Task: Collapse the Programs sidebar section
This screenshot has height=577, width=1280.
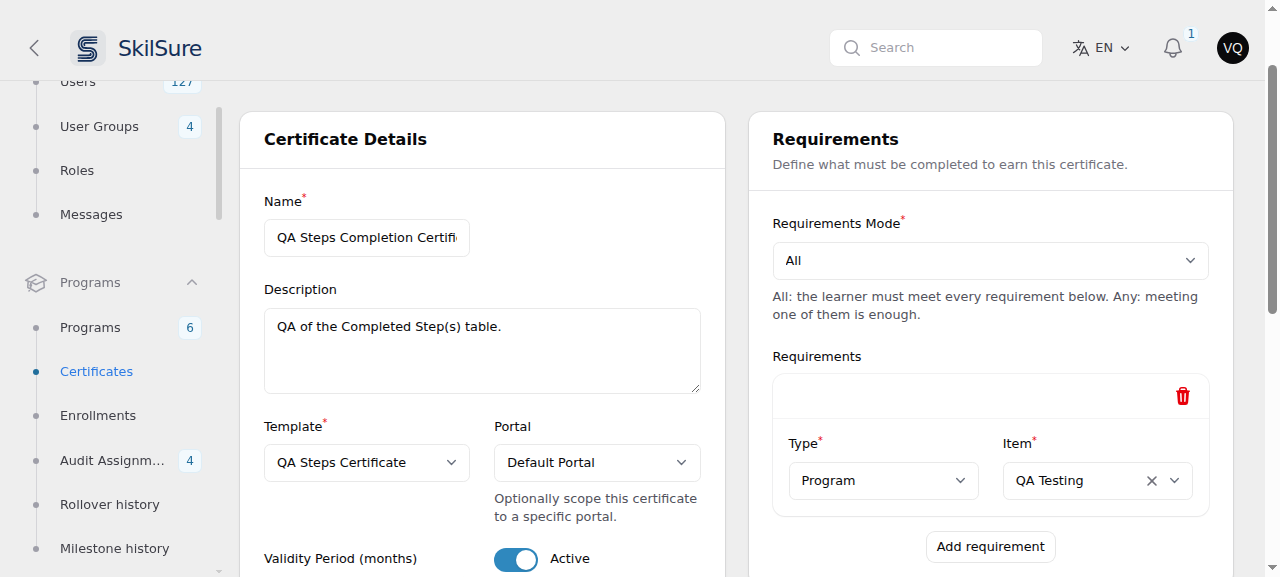Action: pos(192,283)
